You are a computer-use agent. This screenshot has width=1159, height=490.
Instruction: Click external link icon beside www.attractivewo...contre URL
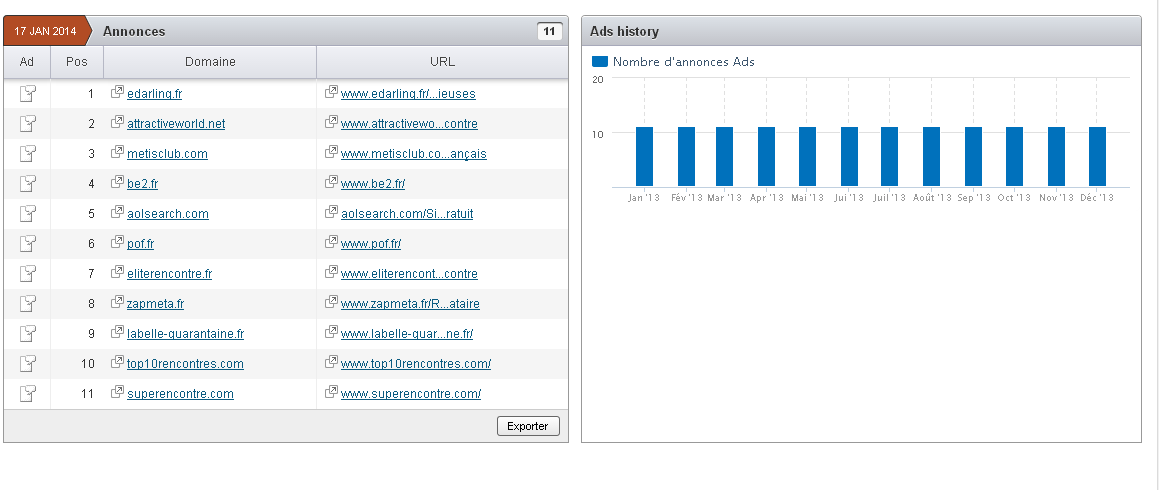(x=331, y=123)
